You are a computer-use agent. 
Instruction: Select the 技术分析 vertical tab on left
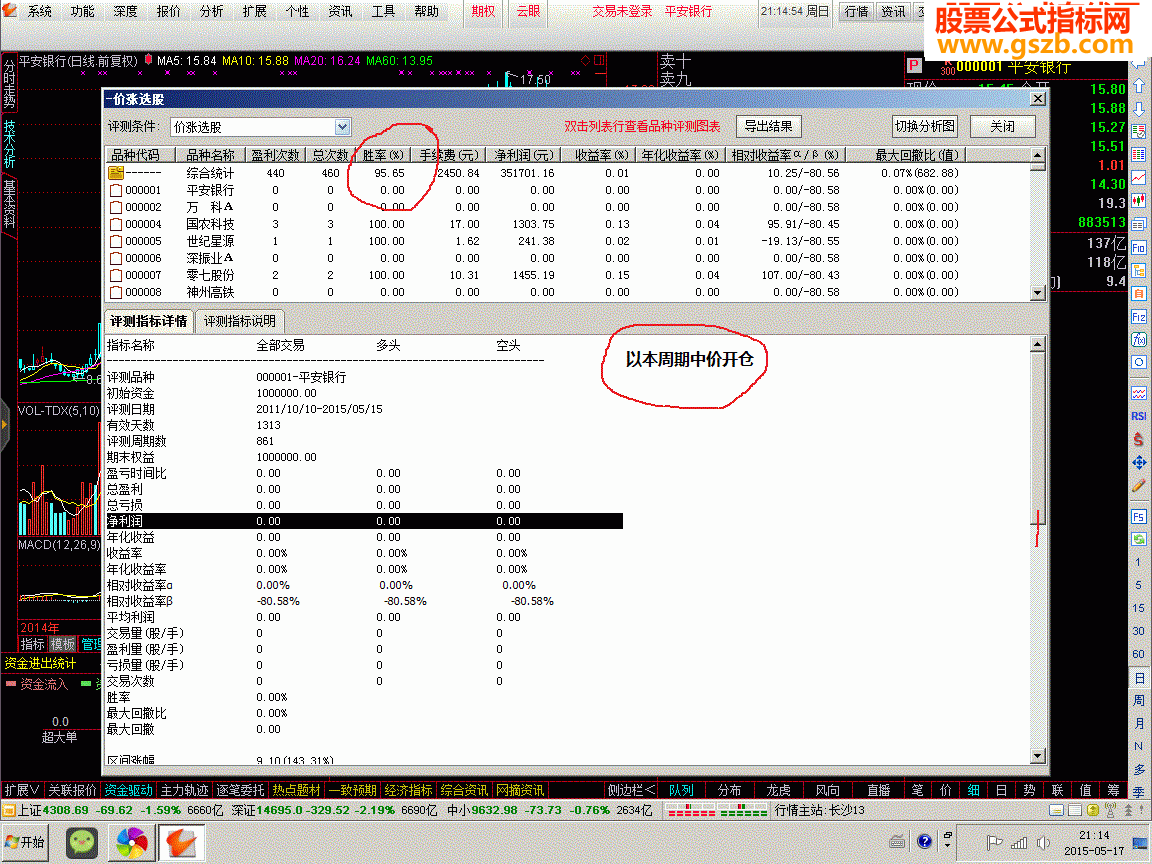[x=9, y=143]
